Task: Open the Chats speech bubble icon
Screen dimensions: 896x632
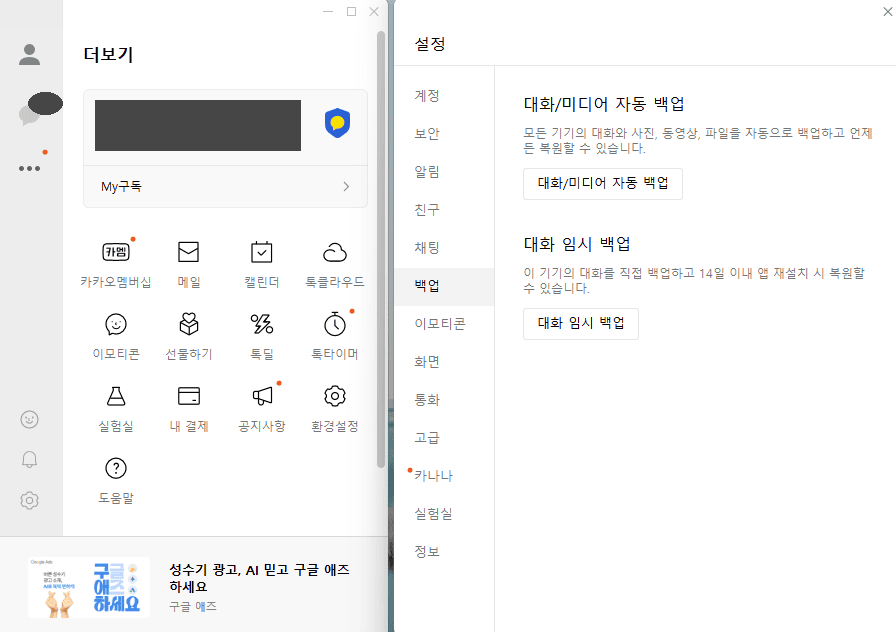Action: pyautogui.click(x=29, y=114)
